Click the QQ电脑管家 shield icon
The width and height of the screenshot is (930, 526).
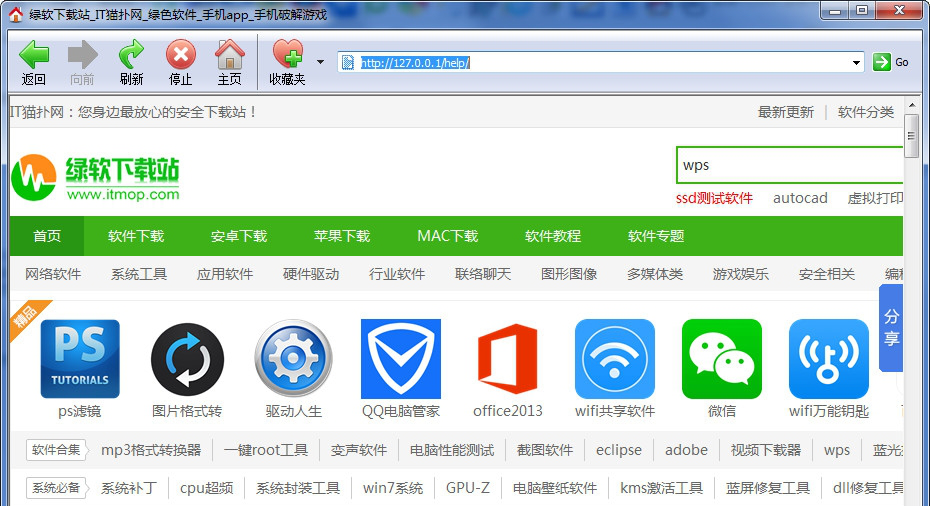pyautogui.click(x=401, y=359)
